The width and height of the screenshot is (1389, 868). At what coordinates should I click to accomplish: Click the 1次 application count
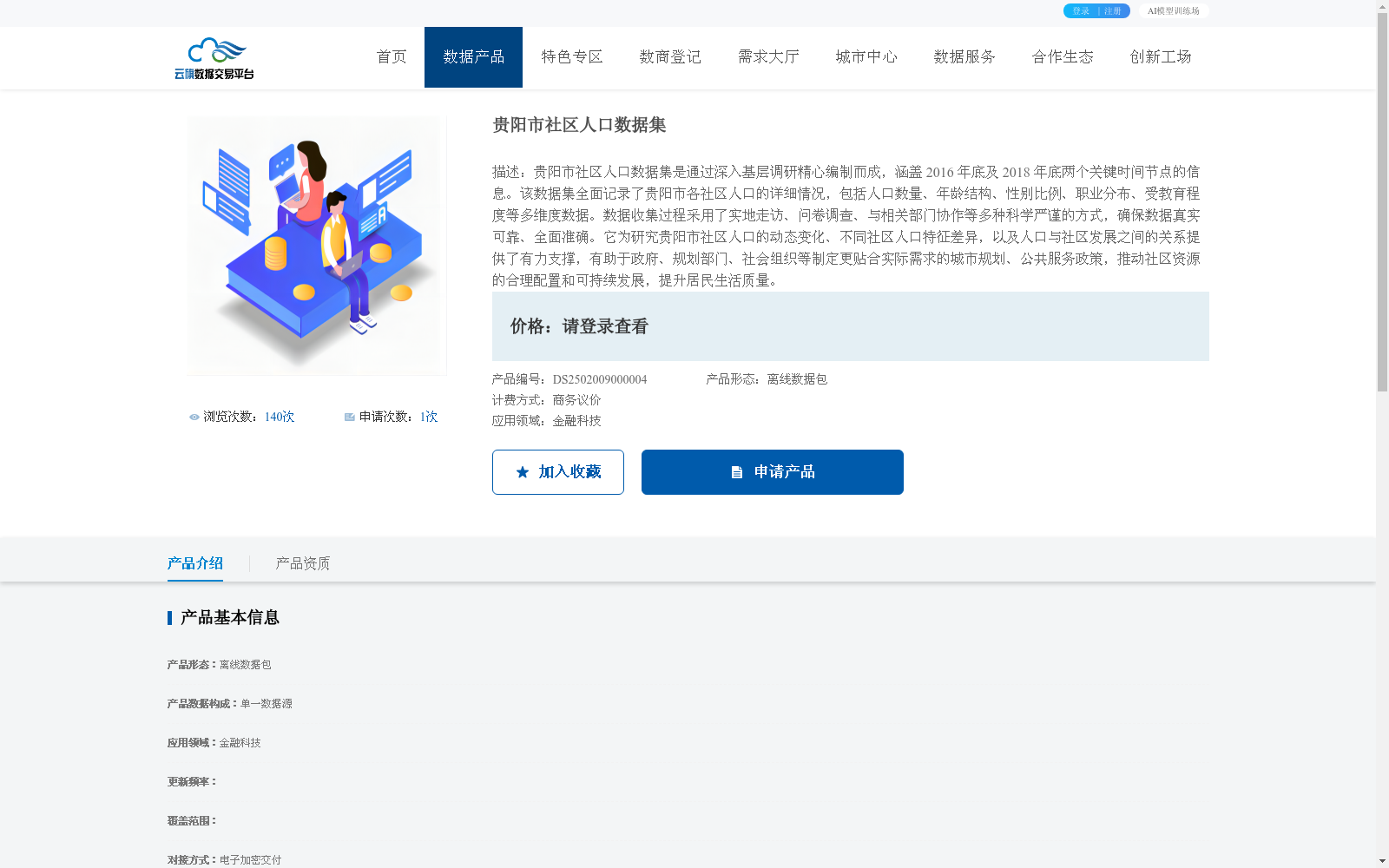[429, 418]
